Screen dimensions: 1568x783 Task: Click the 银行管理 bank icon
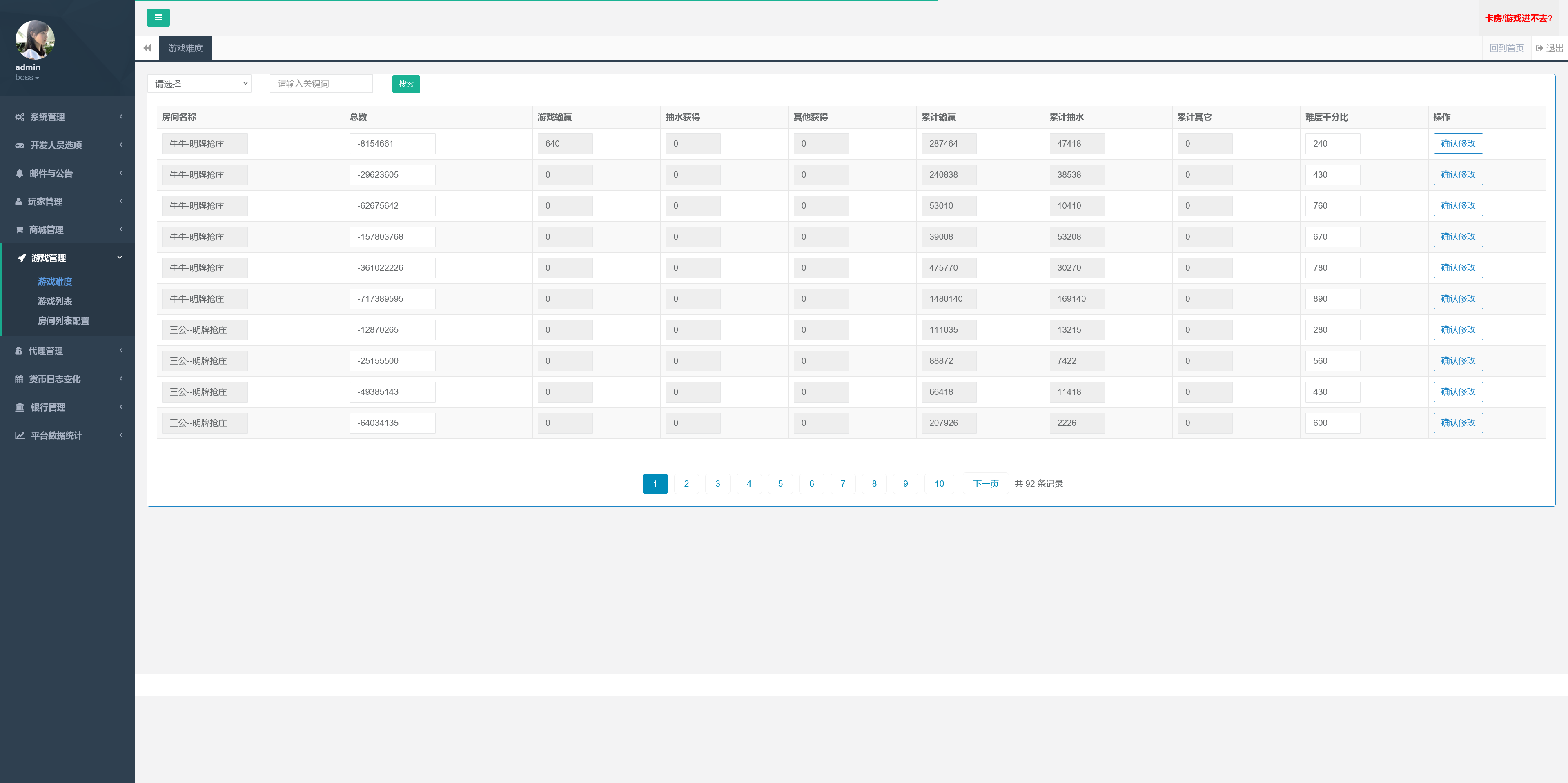20,407
